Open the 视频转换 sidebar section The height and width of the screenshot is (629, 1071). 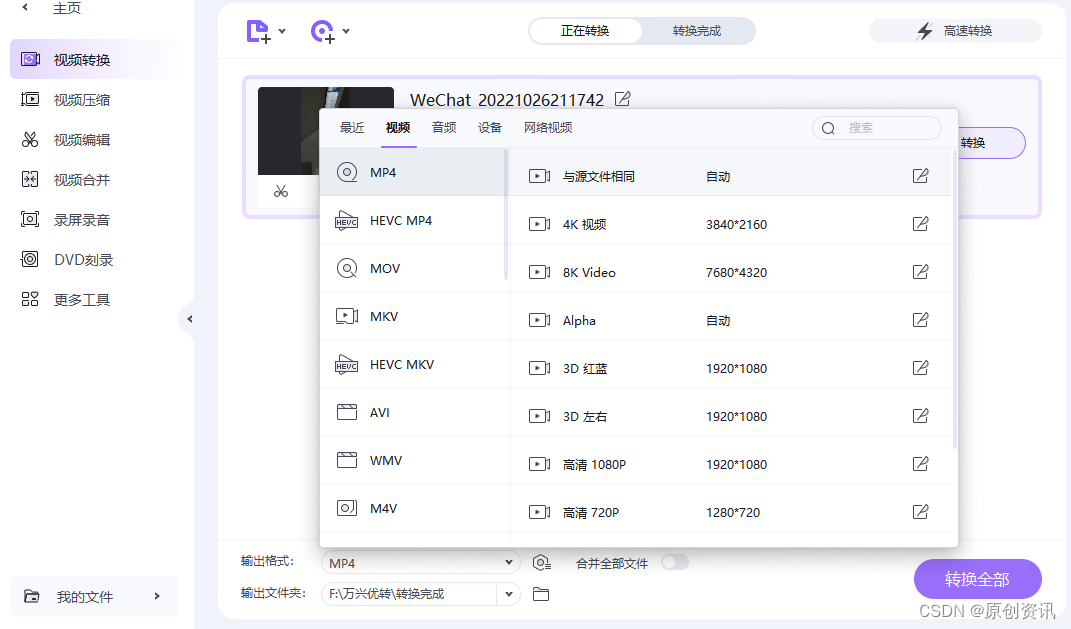click(x=94, y=59)
